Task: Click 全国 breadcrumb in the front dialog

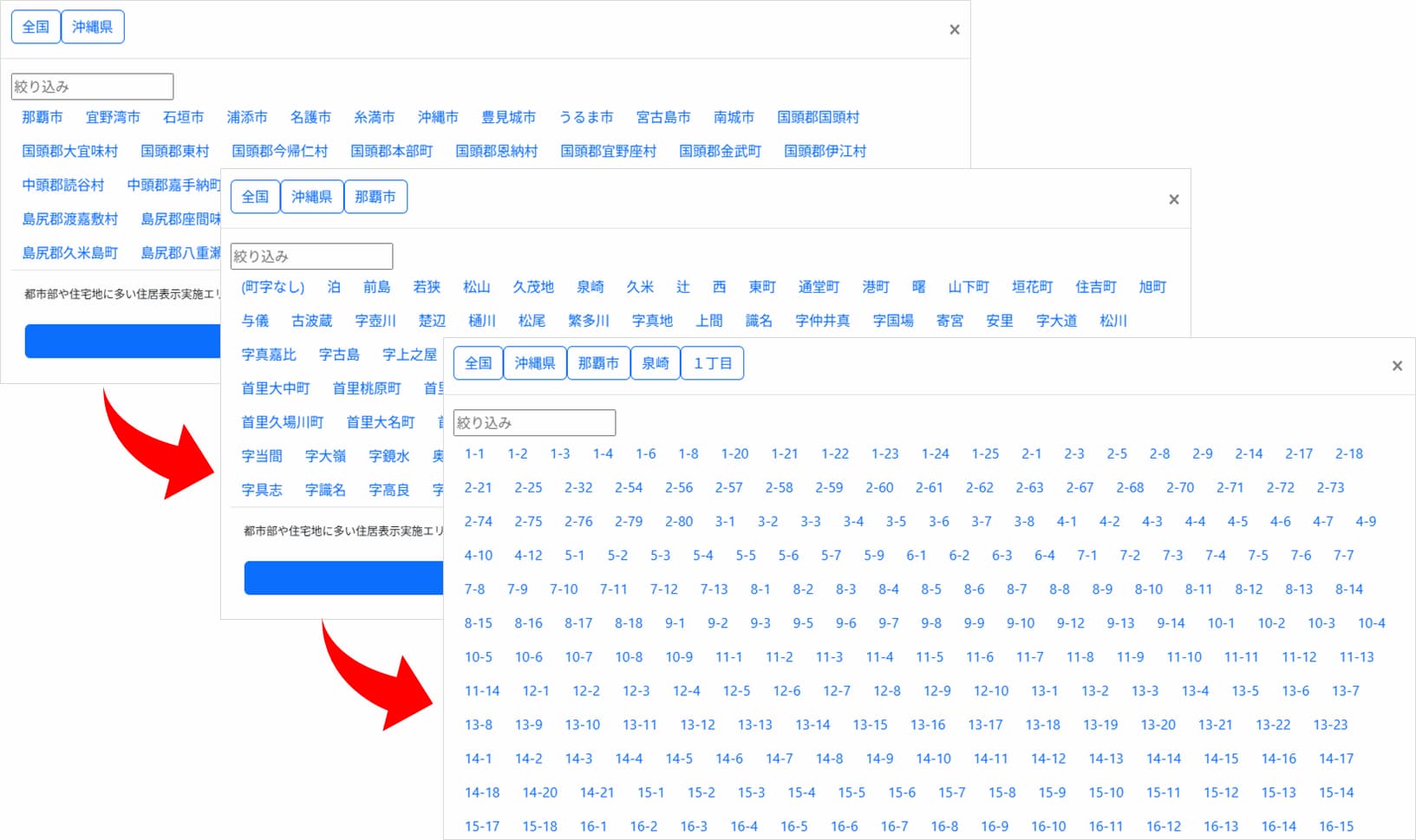Action: (478, 363)
